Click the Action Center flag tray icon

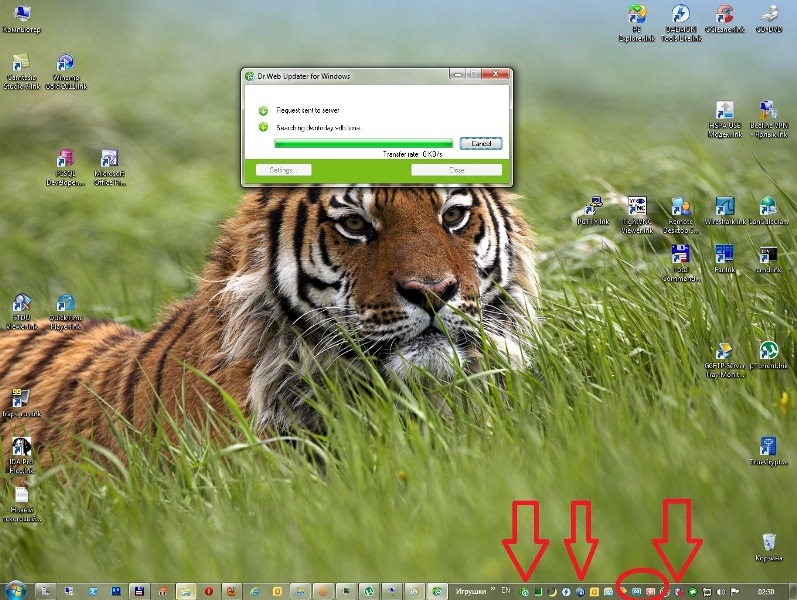pyautogui.click(x=735, y=591)
